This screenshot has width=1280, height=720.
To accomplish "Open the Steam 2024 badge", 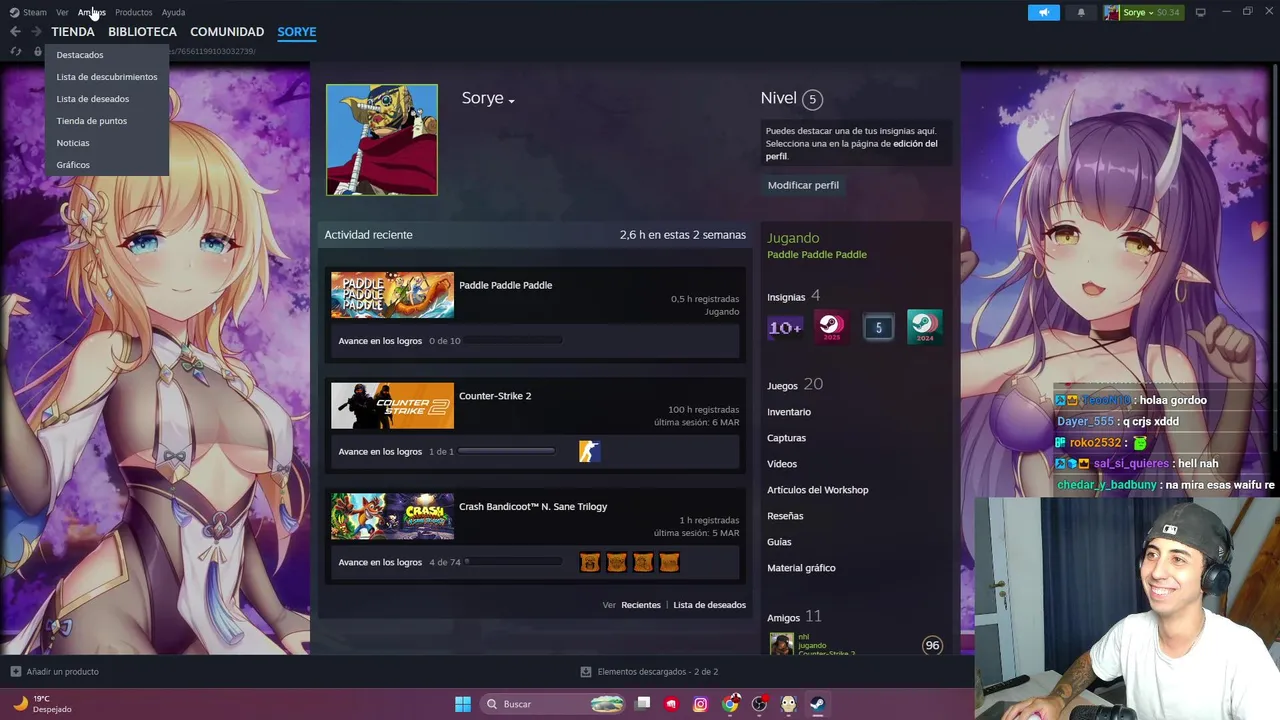I will tap(924, 327).
